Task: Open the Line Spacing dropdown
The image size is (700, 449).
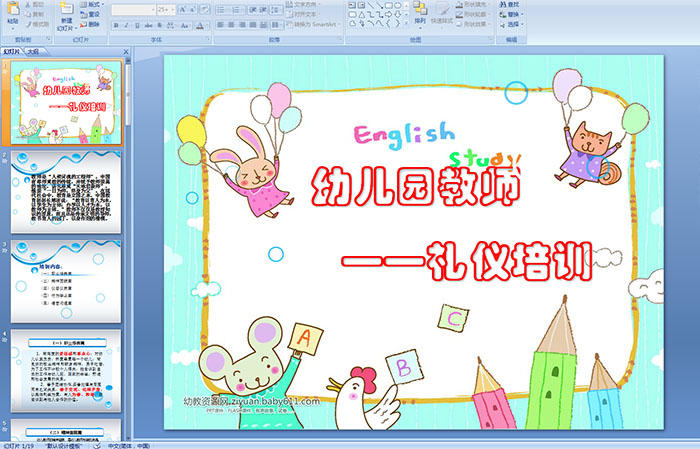Action: 277,9
